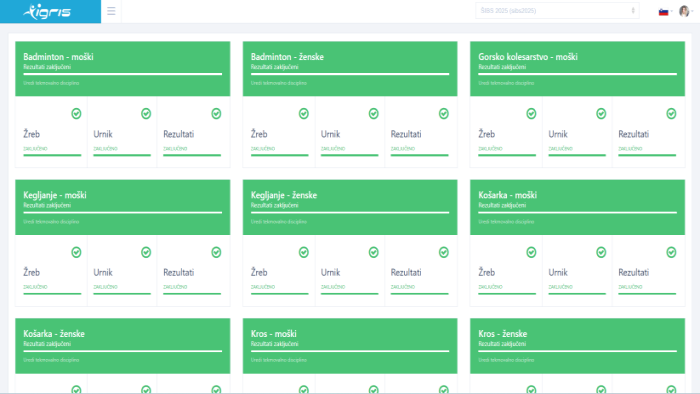Click 'Uredi tekmovalno disciplino' under Badminton - ženske
Viewport: 700px width, 394px height.
pyautogui.click(x=279, y=83)
